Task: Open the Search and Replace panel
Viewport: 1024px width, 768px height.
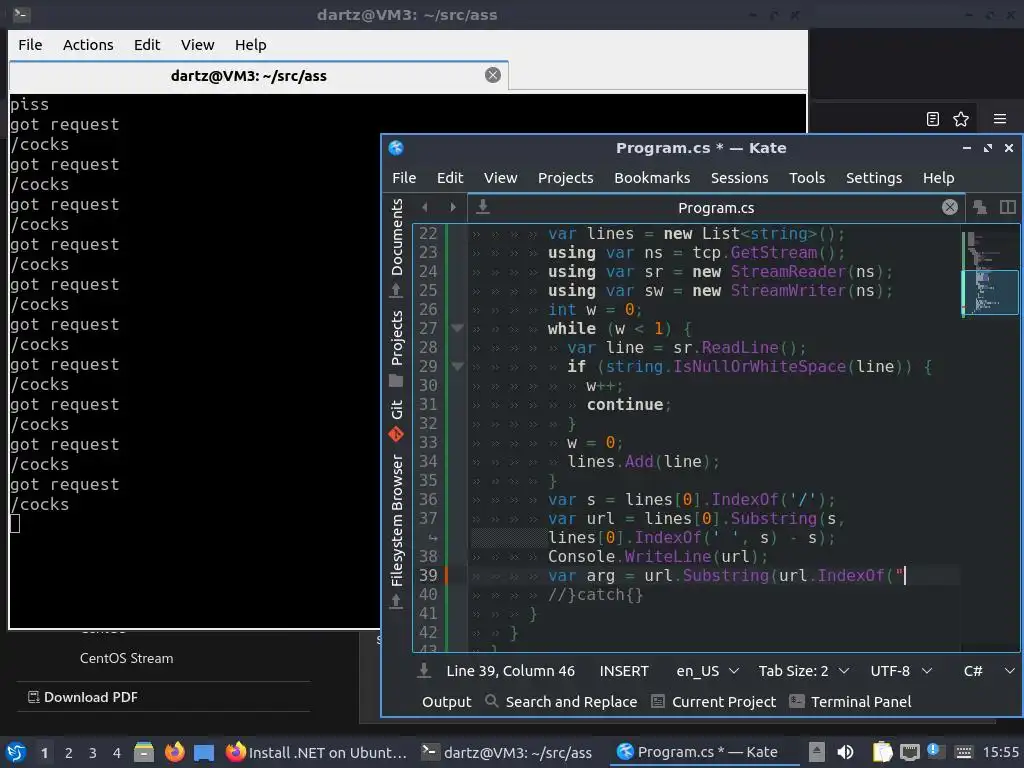Action: click(561, 701)
